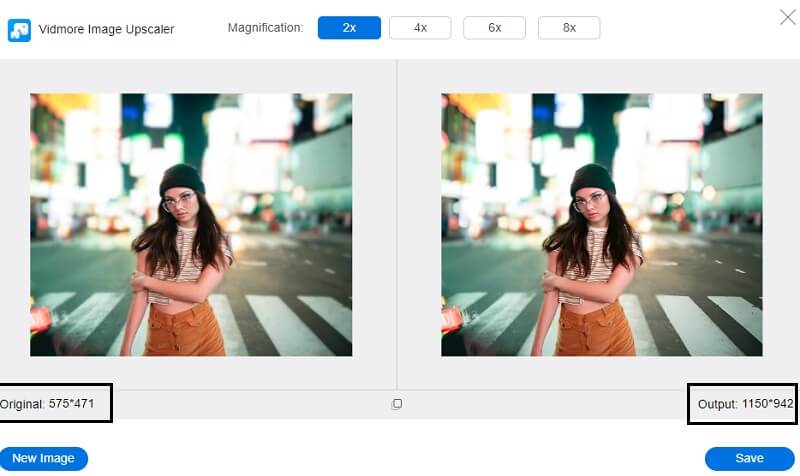Click the overlapping-squares compare icon below the previews
The image size is (800, 476).
[x=397, y=404]
